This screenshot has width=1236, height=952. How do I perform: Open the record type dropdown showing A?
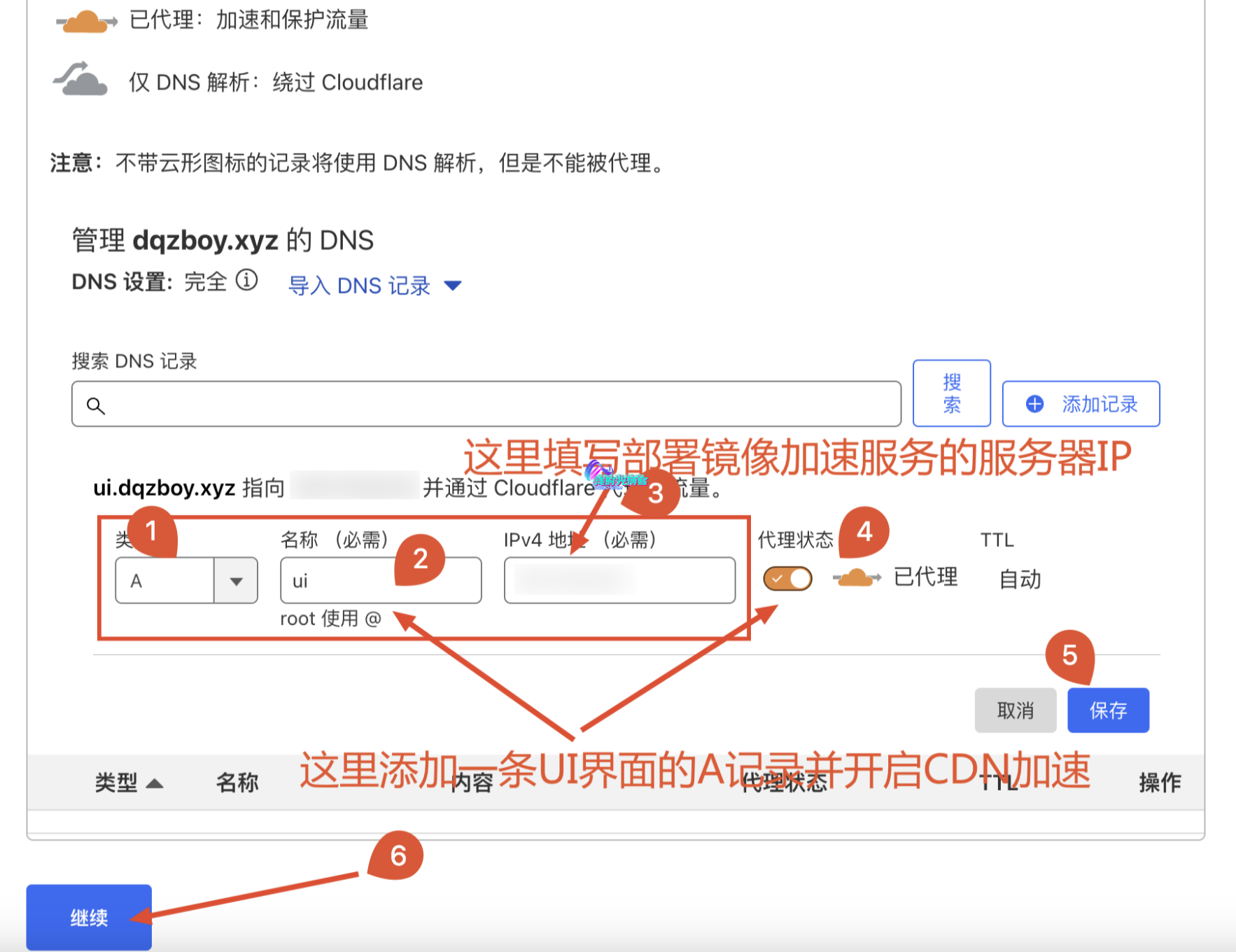[237, 580]
